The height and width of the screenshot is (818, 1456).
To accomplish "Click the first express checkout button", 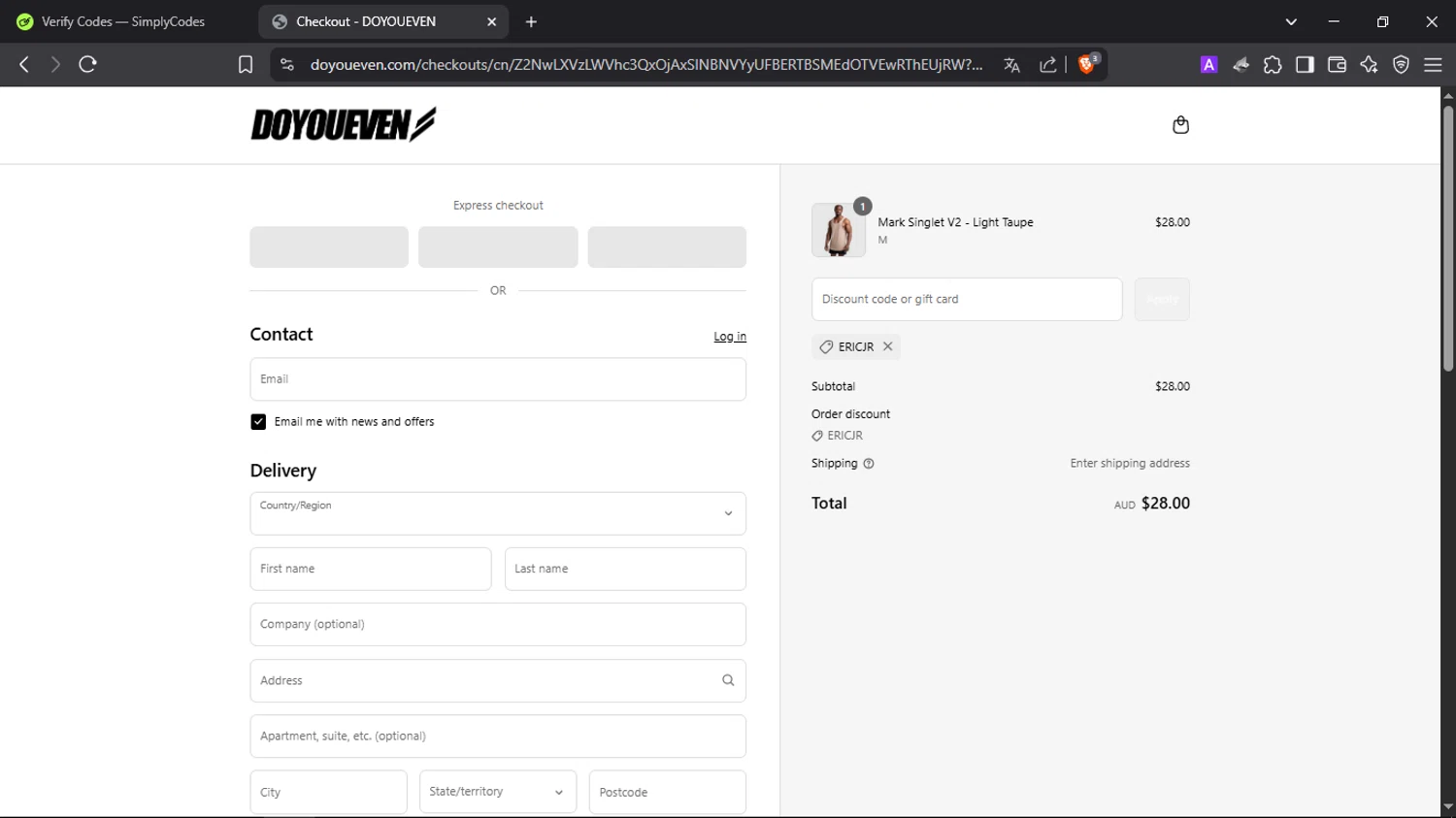I will (x=329, y=246).
